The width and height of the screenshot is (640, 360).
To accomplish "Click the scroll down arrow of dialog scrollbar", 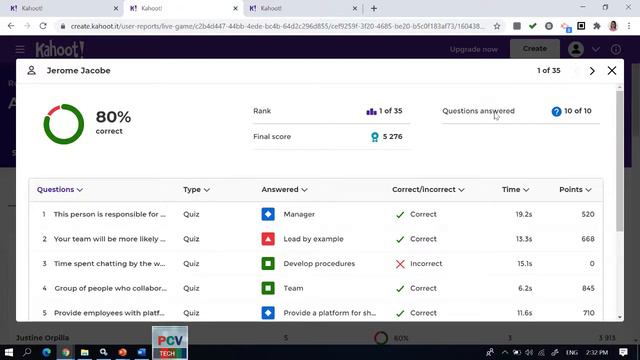I will [620, 317].
